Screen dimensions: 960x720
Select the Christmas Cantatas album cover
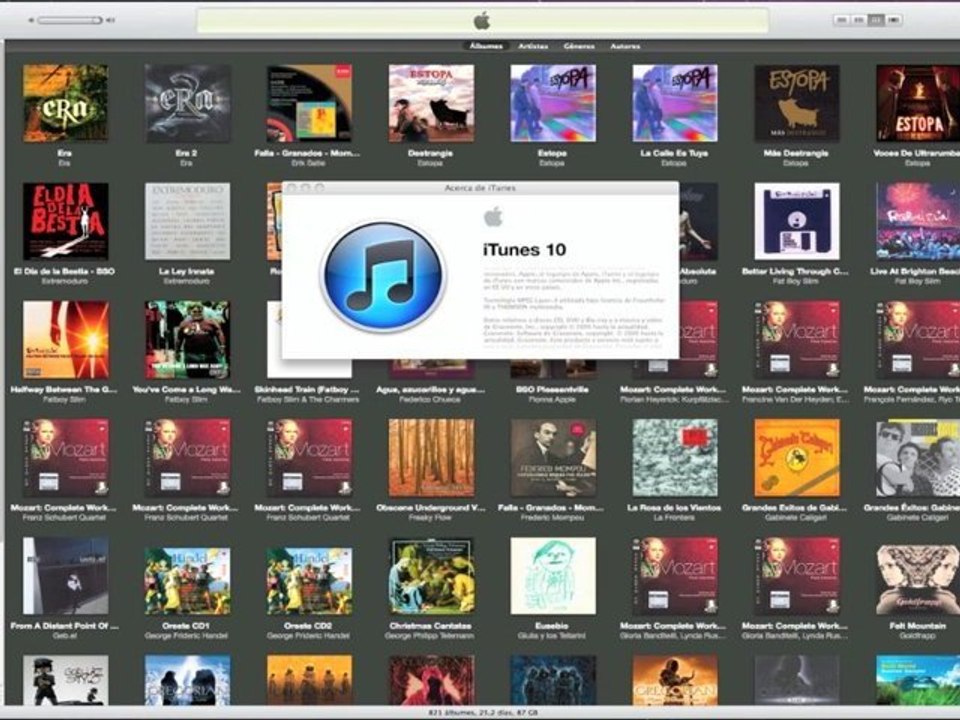[431, 576]
